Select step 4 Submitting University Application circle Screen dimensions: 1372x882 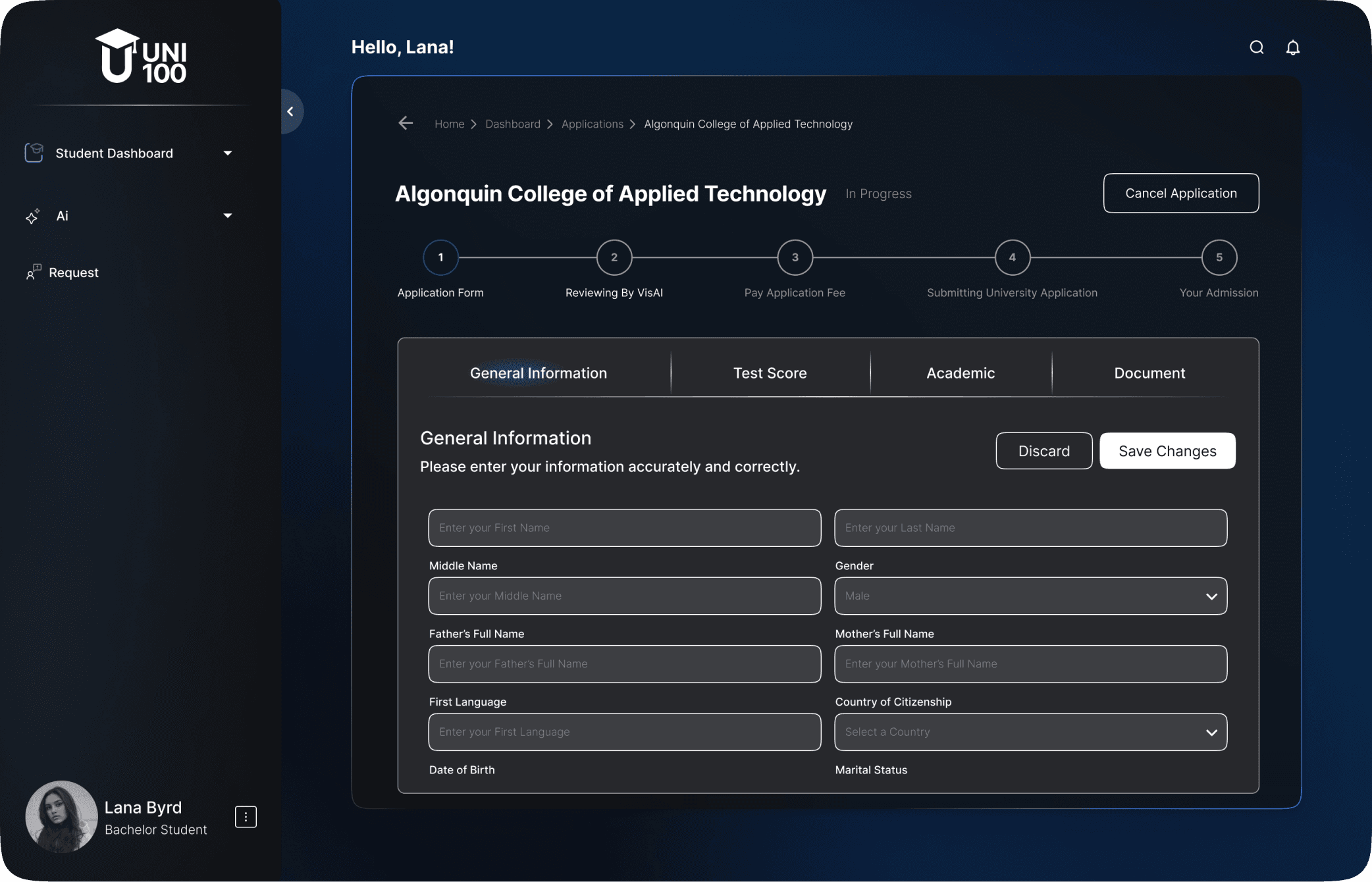coord(1013,257)
